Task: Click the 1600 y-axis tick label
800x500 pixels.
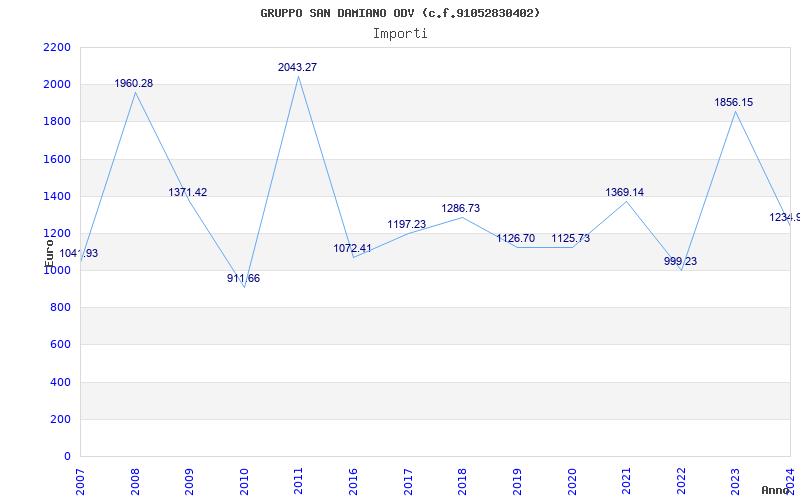Action: pos(57,159)
